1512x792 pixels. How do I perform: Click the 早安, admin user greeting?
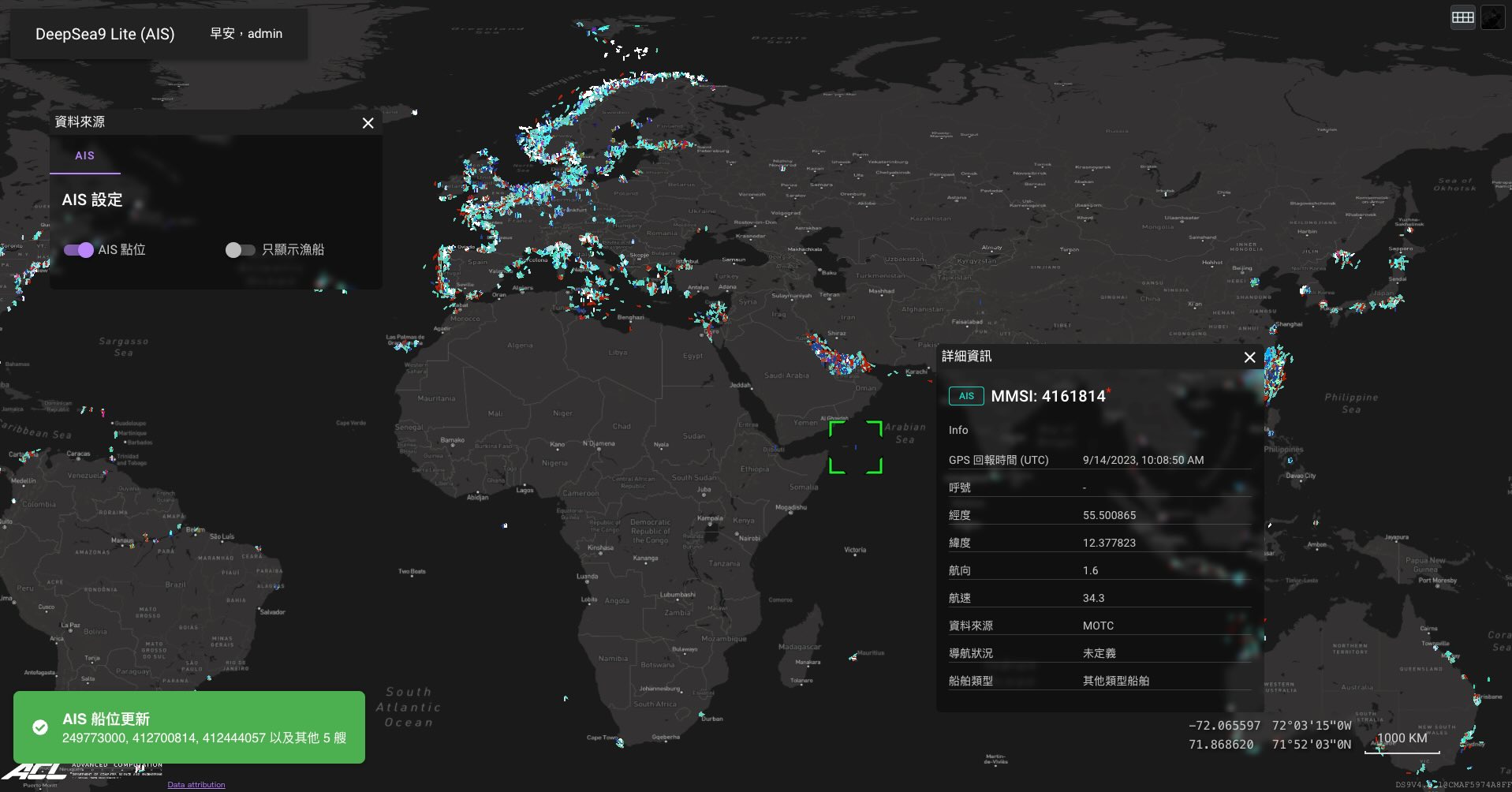coord(246,33)
